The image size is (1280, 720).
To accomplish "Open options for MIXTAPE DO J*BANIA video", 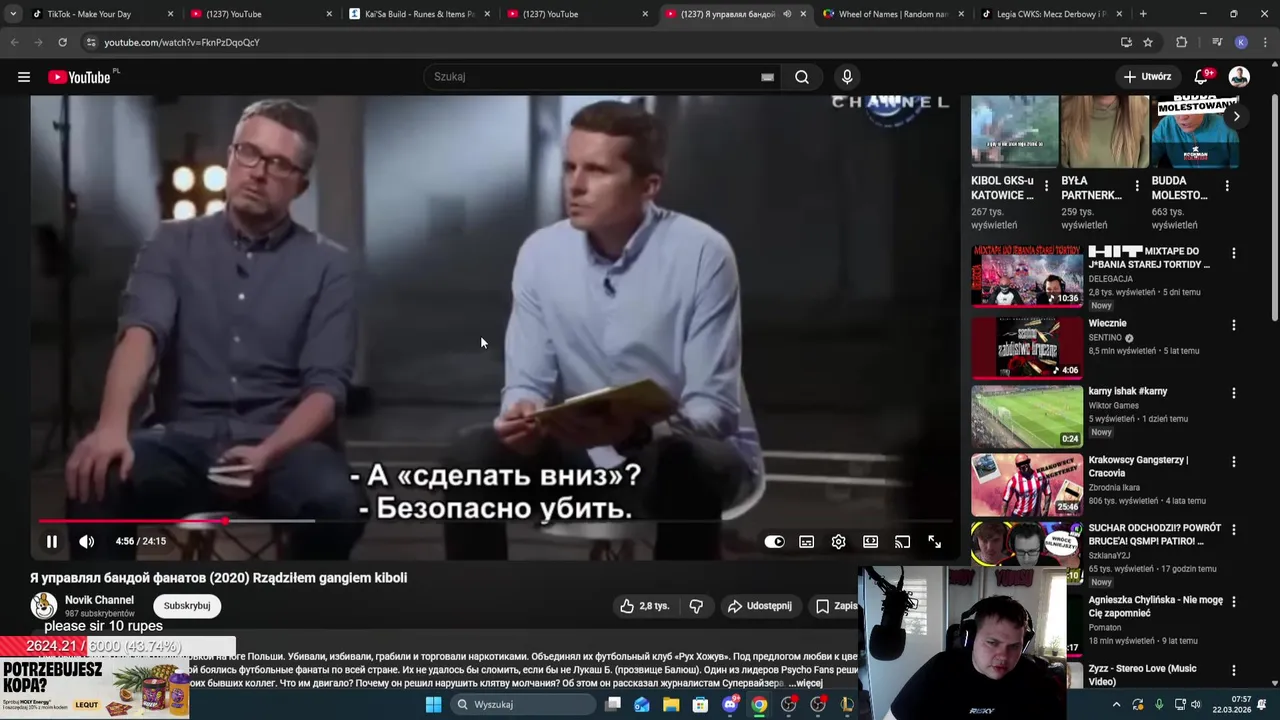I will [1233, 254].
